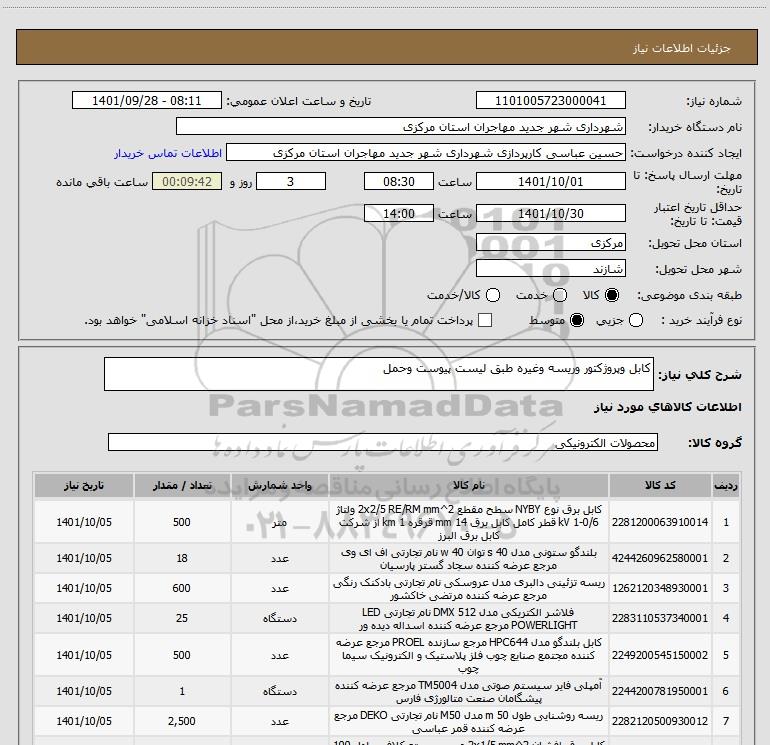This screenshot has height=745, width=770.
Task: Click the validity time field 14:00
Action: [399, 213]
